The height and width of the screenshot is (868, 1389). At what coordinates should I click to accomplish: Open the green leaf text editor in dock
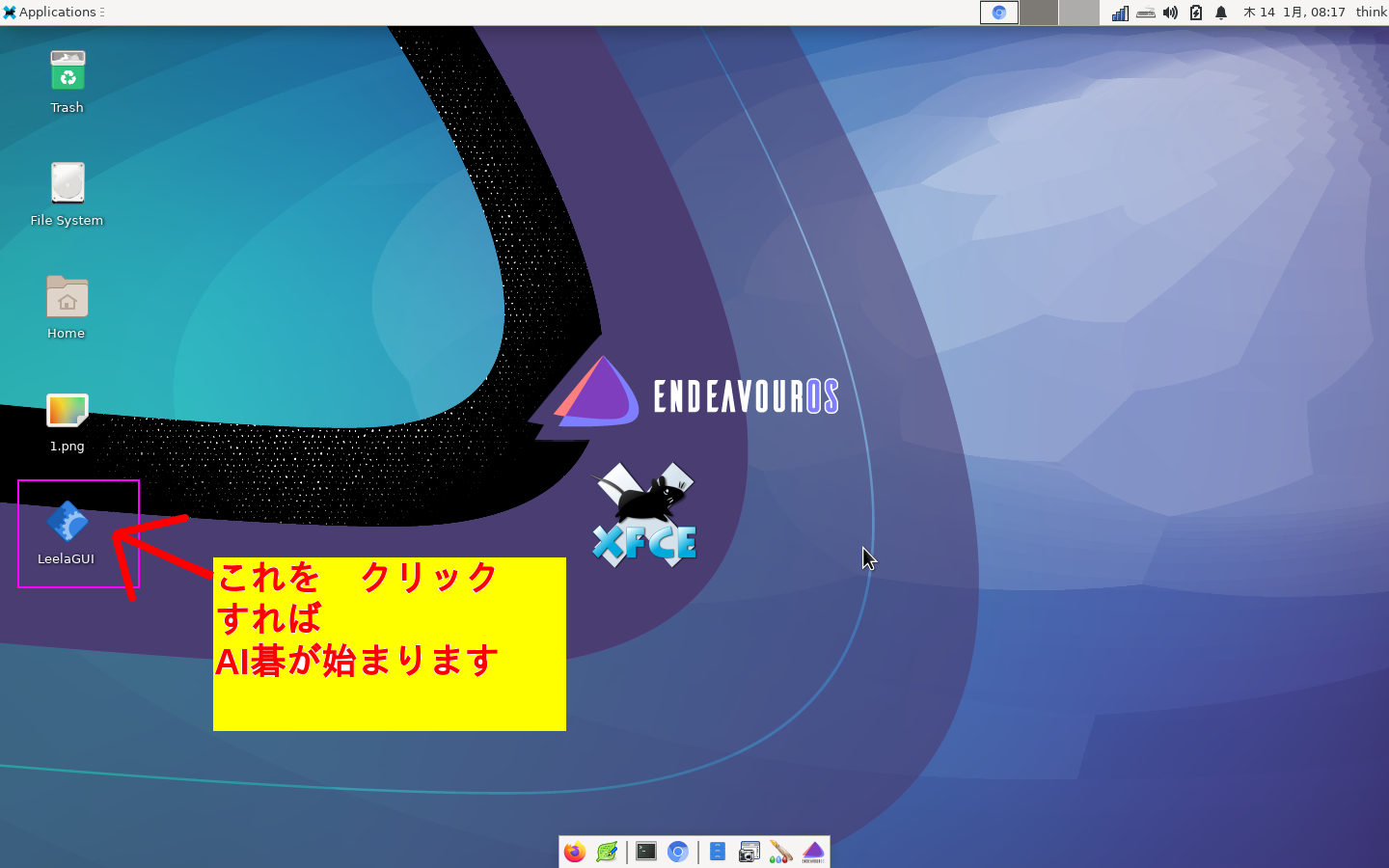pyautogui.click(x=607, y=852)
